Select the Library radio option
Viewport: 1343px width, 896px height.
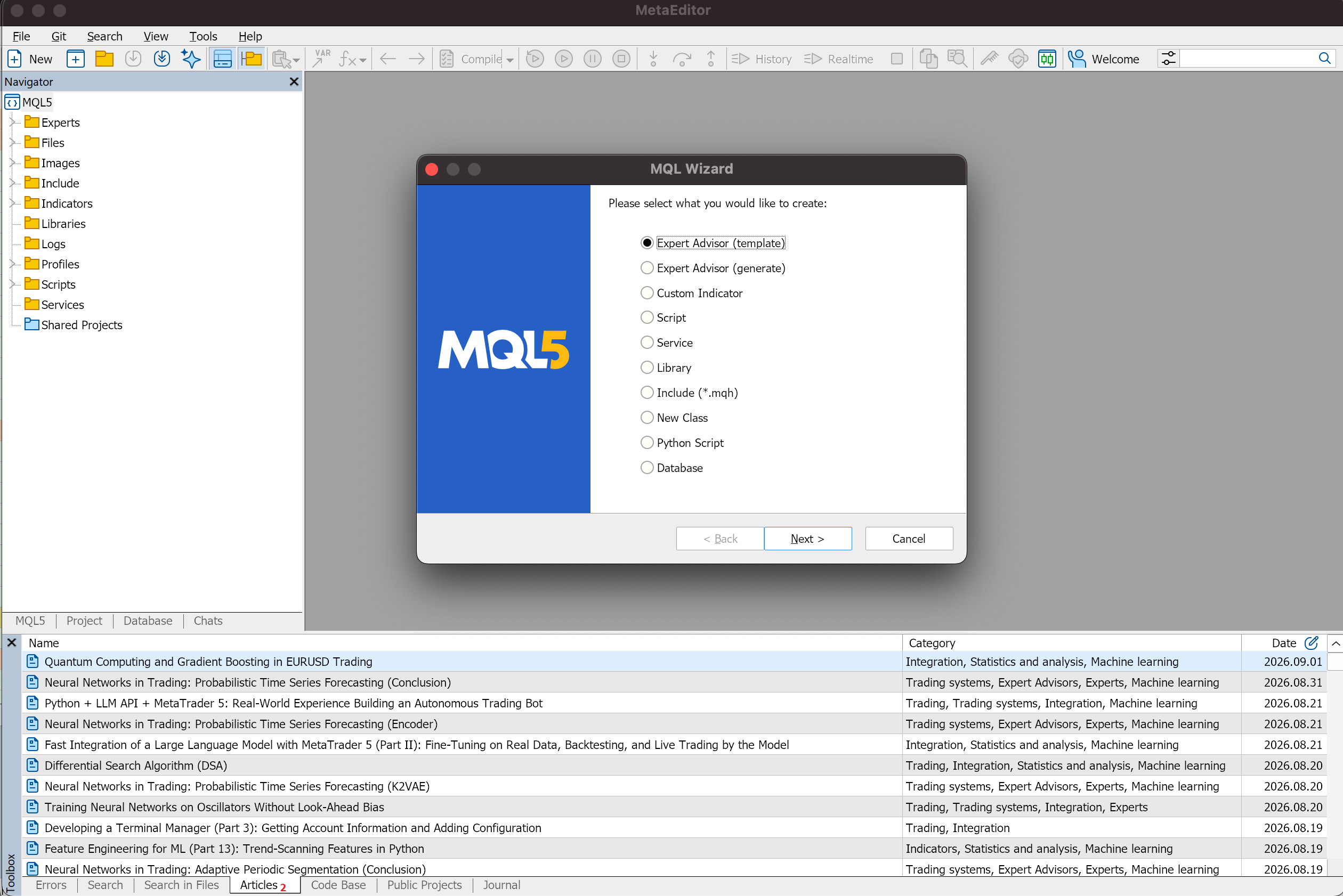646,368
